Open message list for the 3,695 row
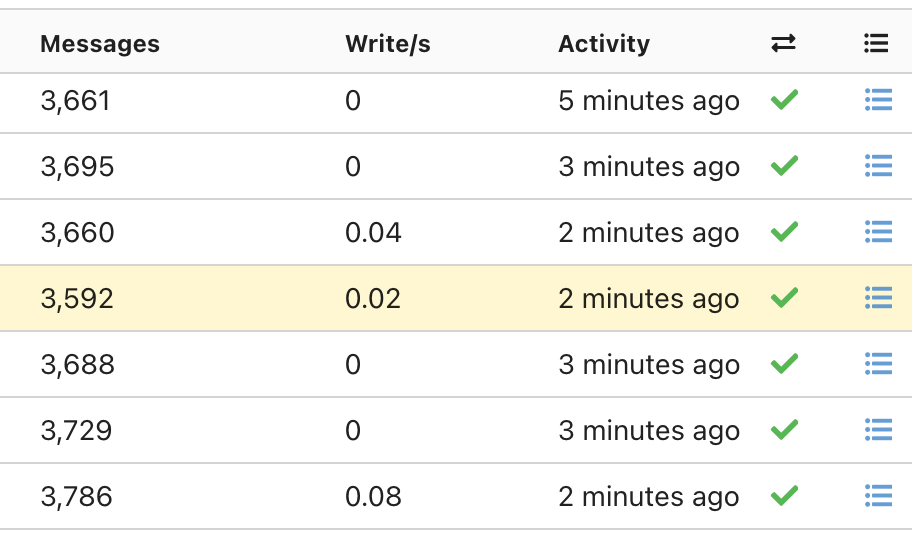 (877, 166)
